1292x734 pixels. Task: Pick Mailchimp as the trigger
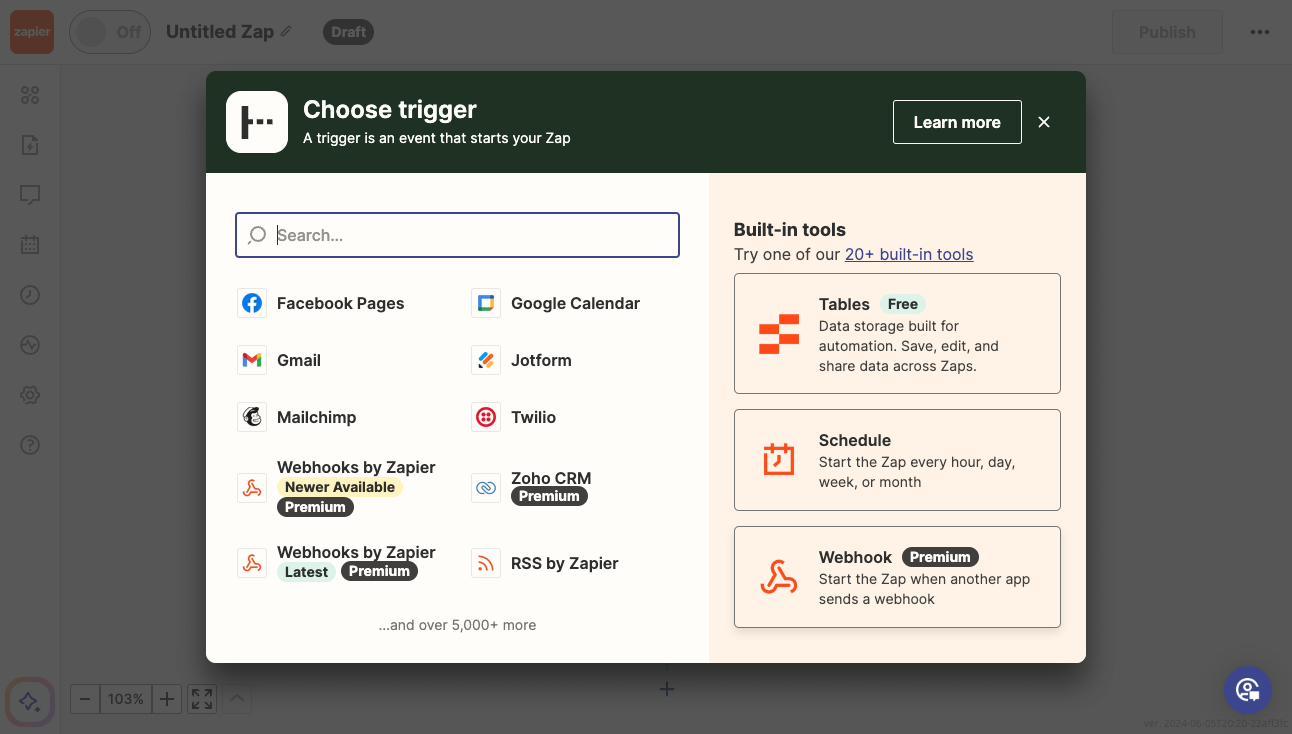(x=297, y=417)
